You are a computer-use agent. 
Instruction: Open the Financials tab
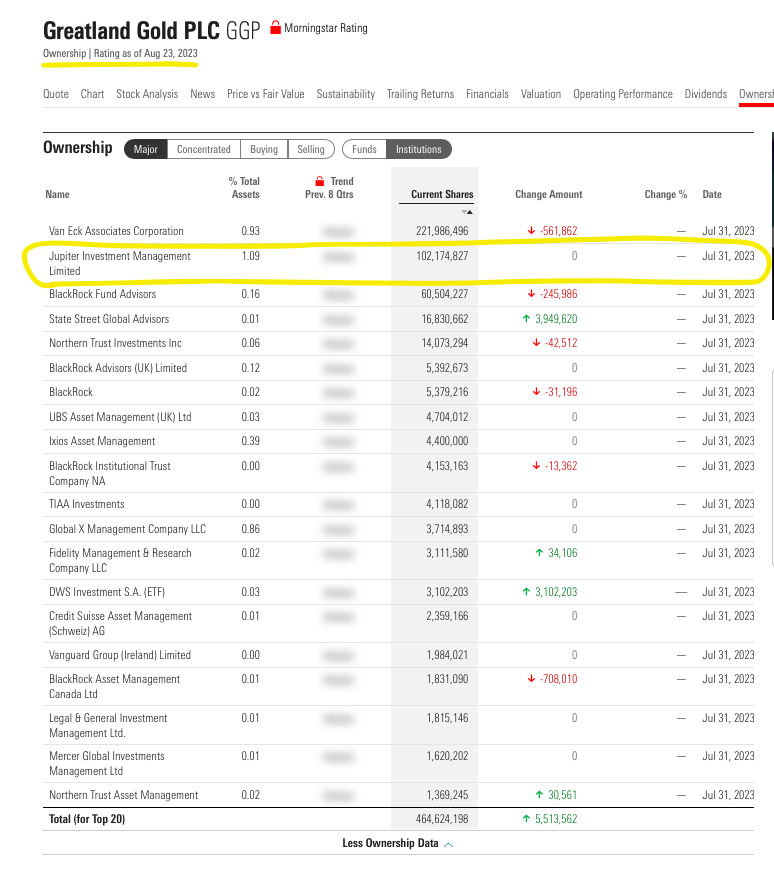click(x=487, y=94)
